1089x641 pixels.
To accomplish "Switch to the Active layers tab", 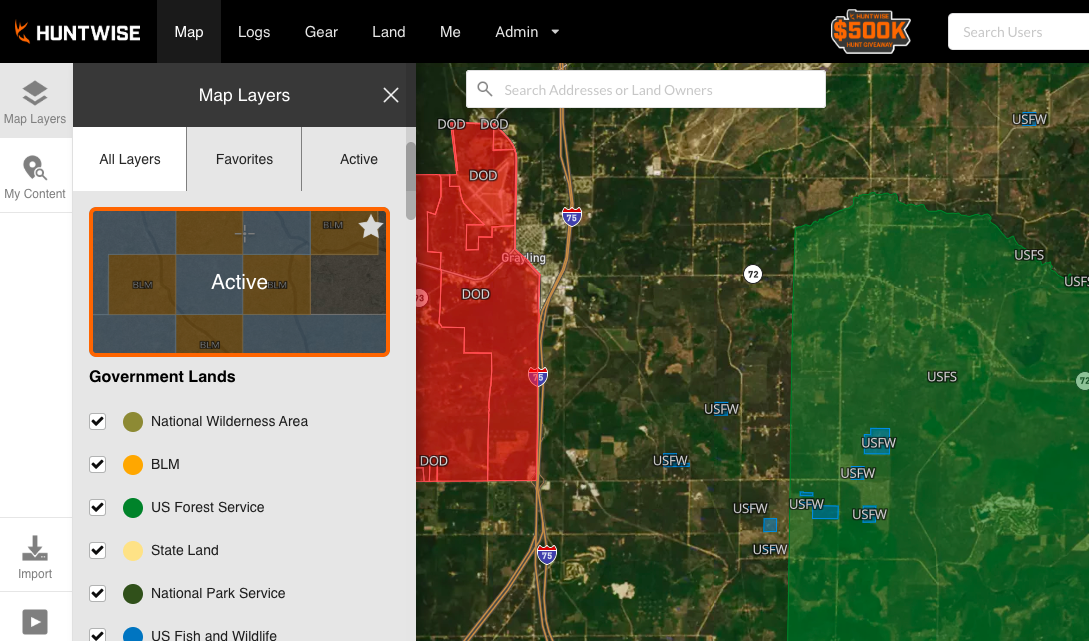I will 359,159.
